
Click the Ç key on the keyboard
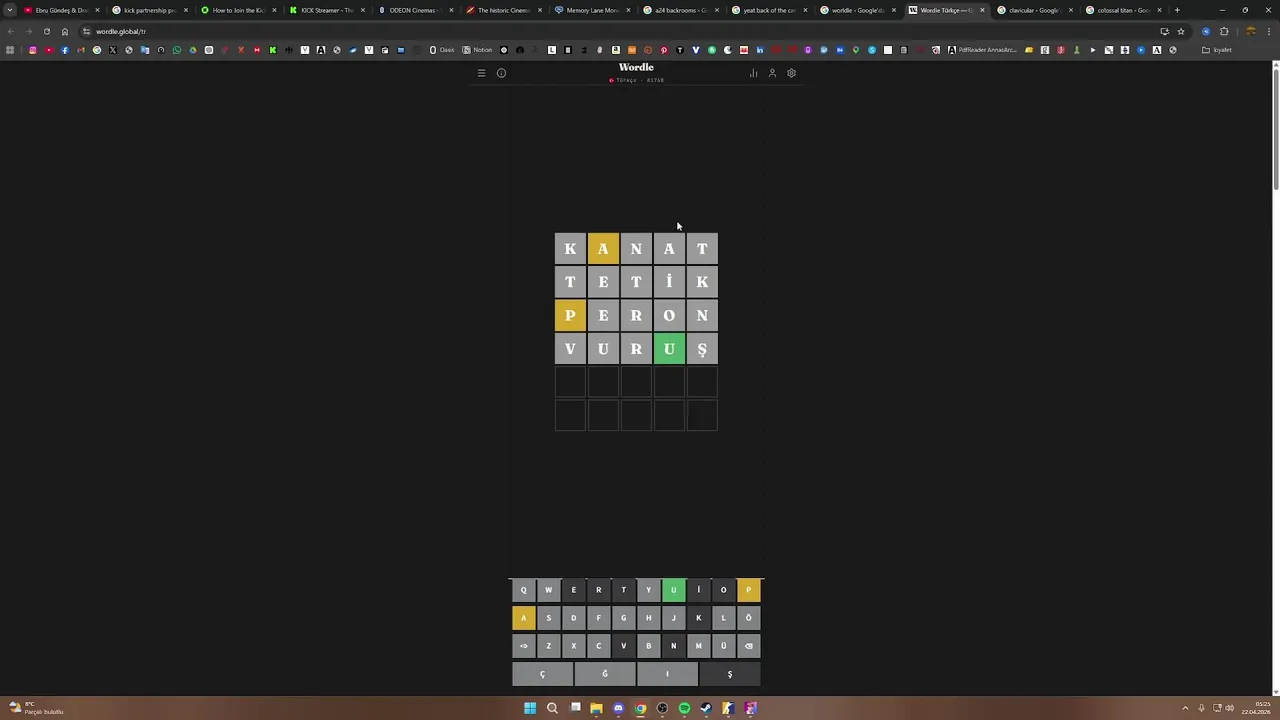point(542,674)
